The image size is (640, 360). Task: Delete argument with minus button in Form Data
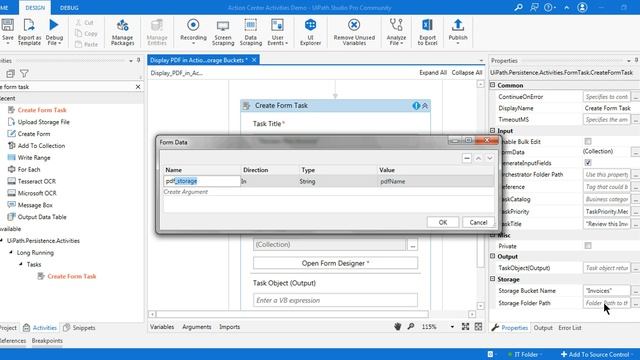[x=467, y=158]
